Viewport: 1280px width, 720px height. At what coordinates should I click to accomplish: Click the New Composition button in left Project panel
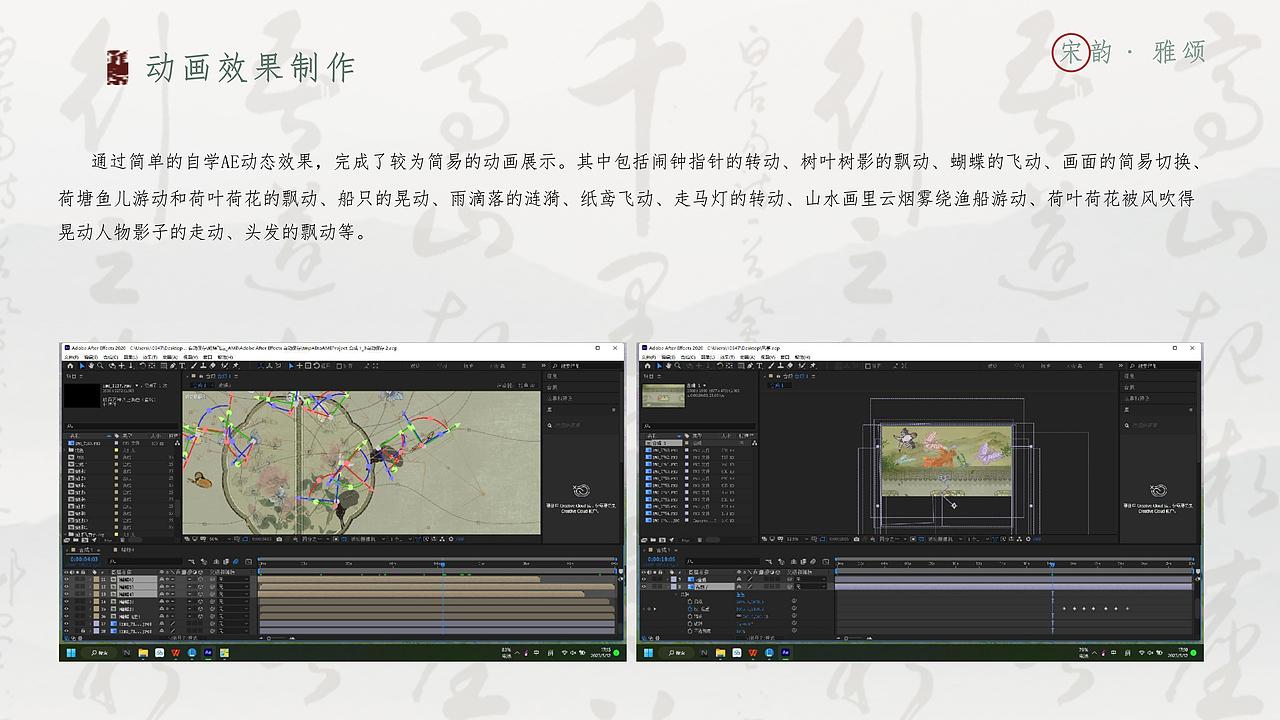(x=85, y=540)
